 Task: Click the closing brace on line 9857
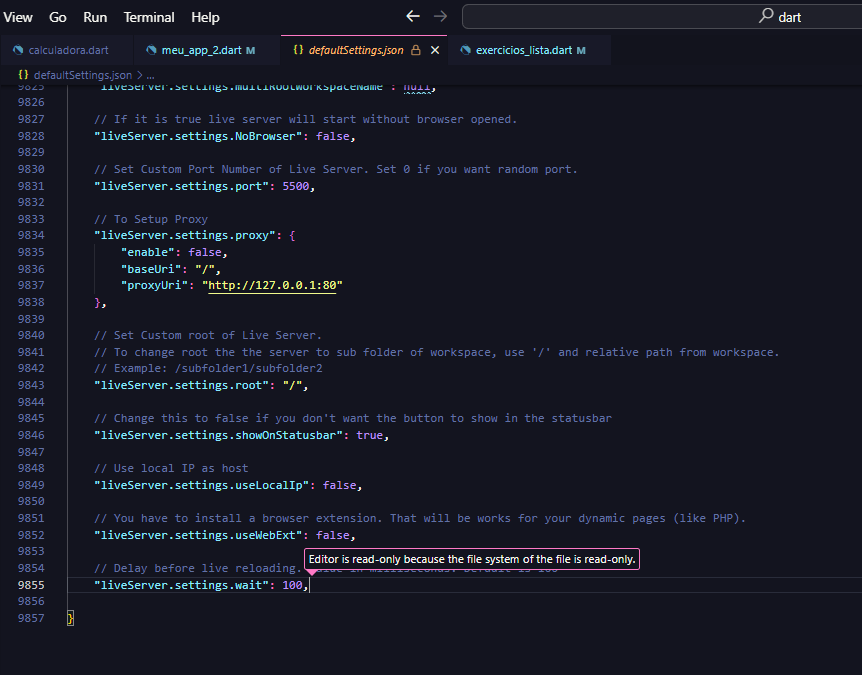(70, 618)
